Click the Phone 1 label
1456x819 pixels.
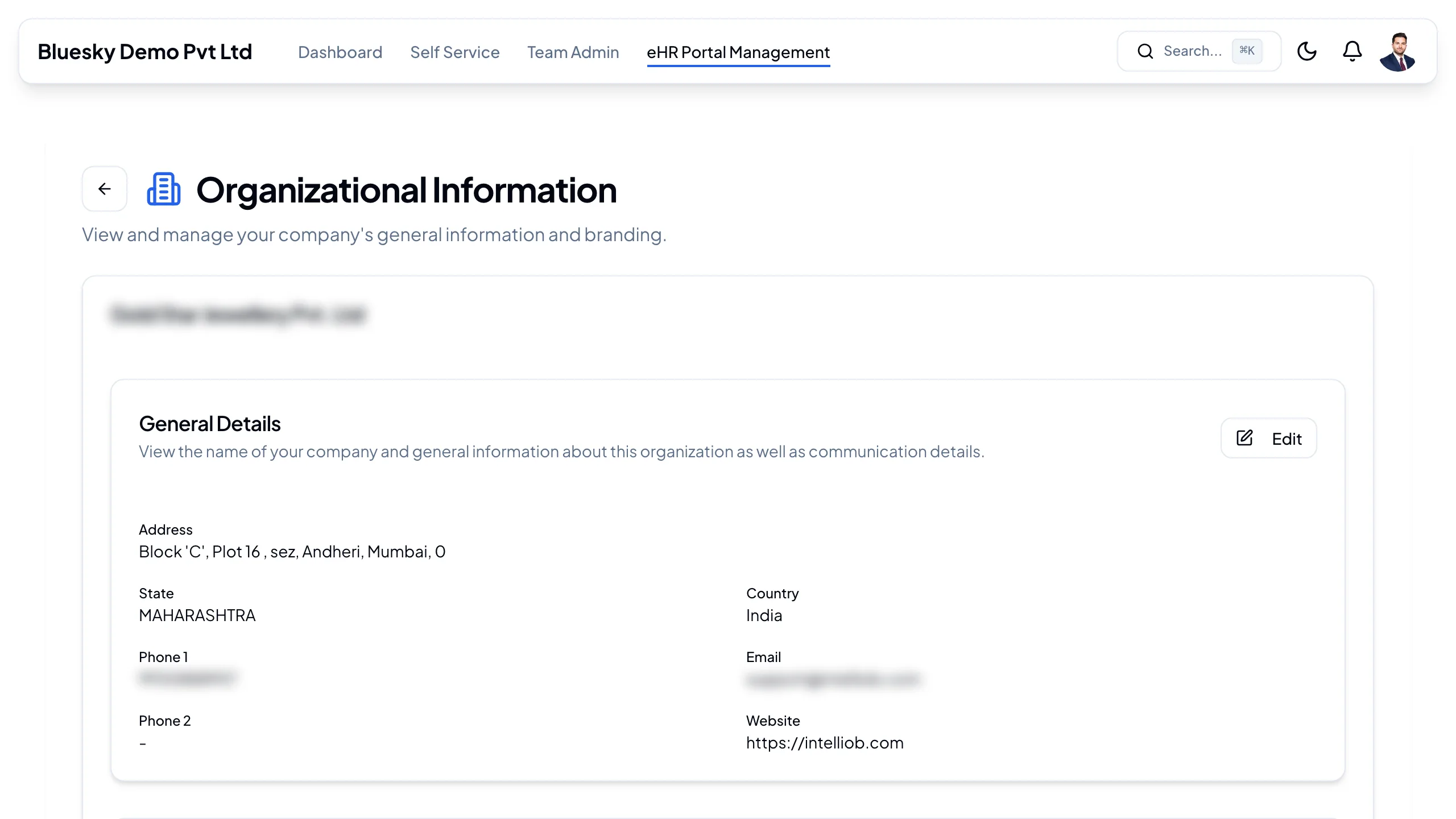(x=163, y=657)
